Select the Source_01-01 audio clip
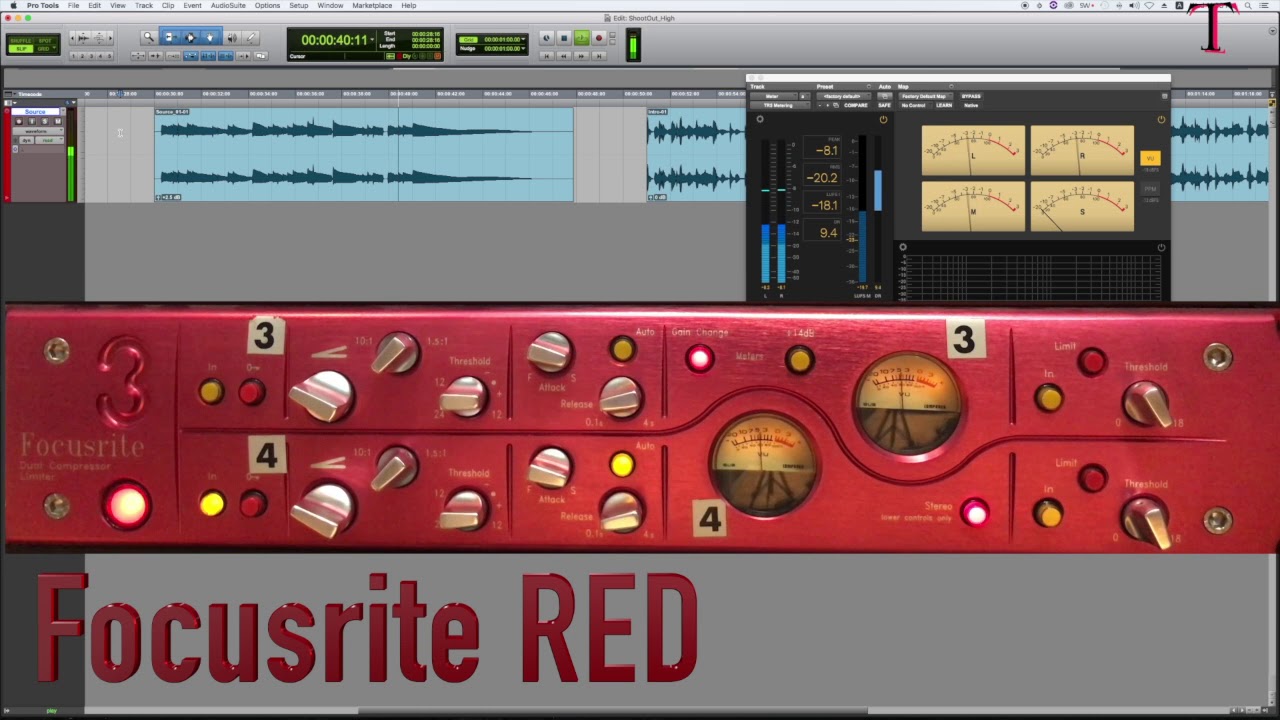Image resolution: width=1280 pixels, height=720 pixels. [364, 154]
